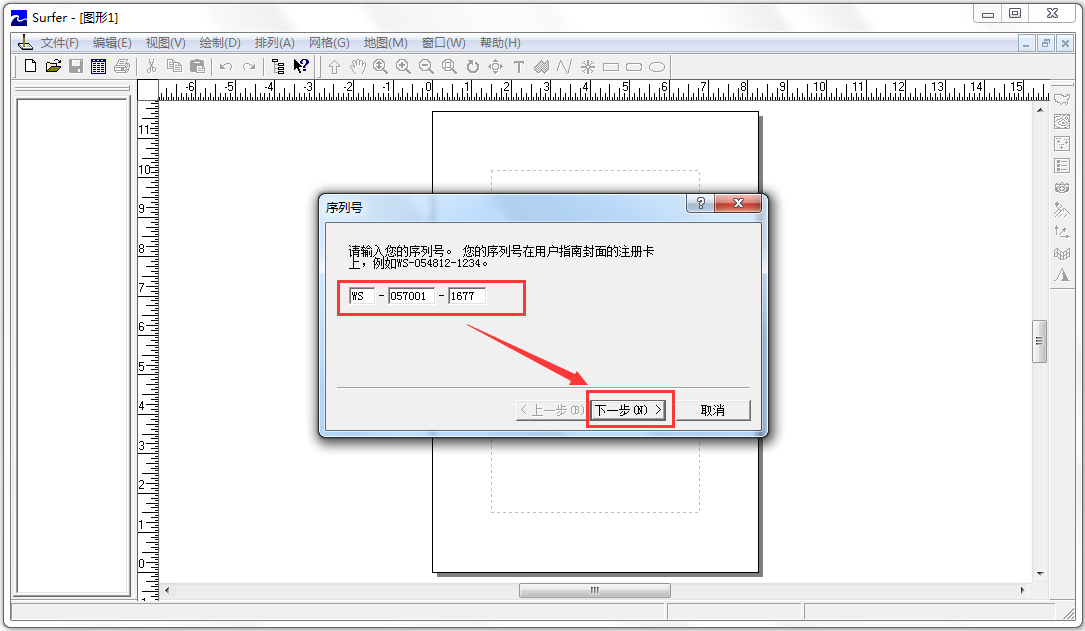
Task: Click the wireframe map icon
Action: click(x=1062, y=254)
